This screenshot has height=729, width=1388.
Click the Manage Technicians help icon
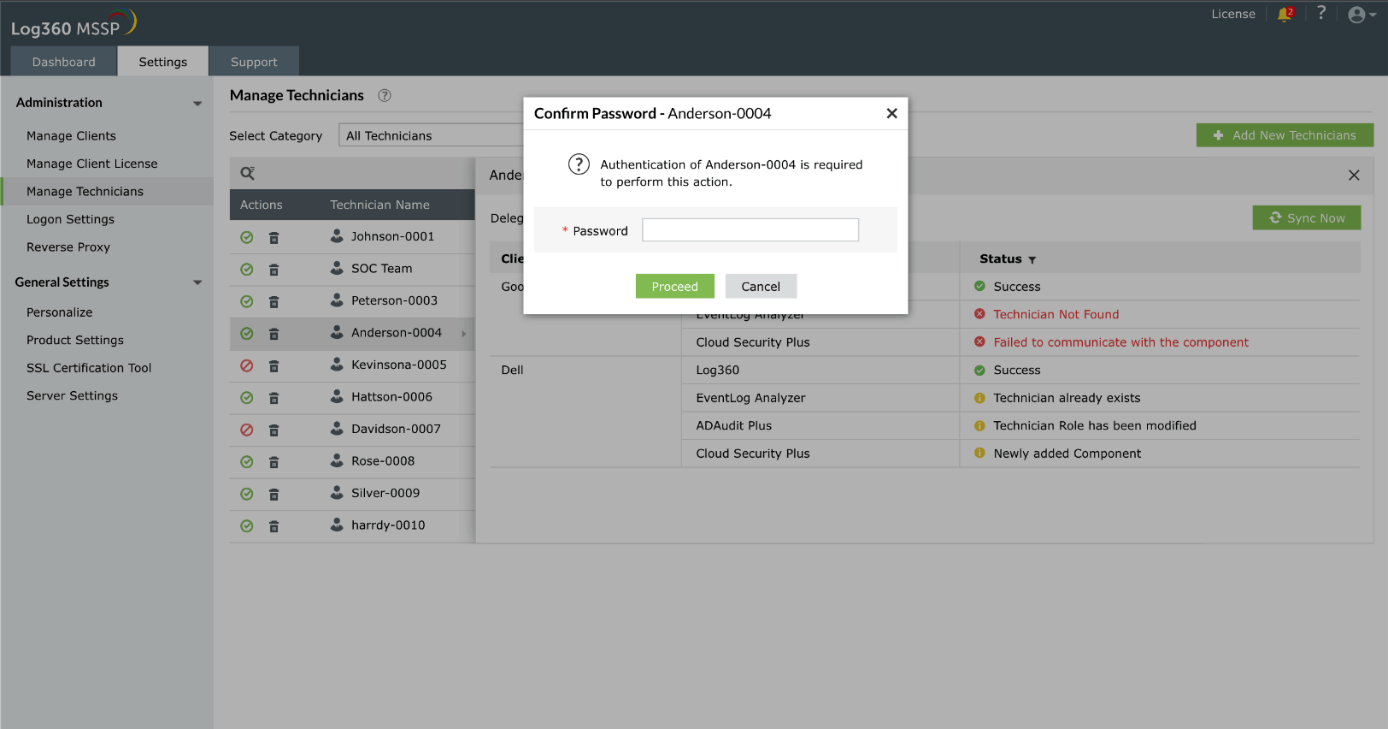click(x=384, y=96)
